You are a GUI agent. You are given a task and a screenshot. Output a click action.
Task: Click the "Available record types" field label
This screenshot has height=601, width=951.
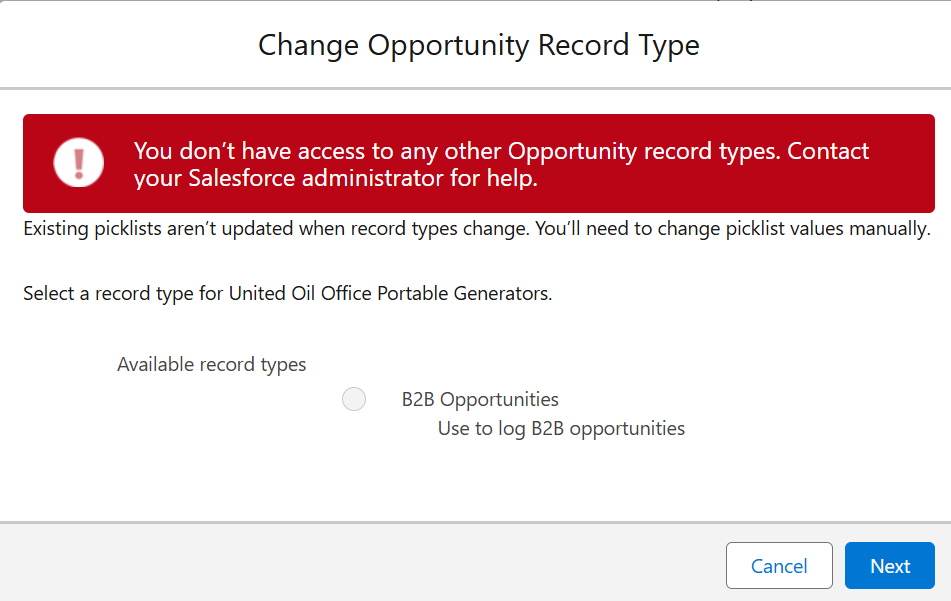211,364
